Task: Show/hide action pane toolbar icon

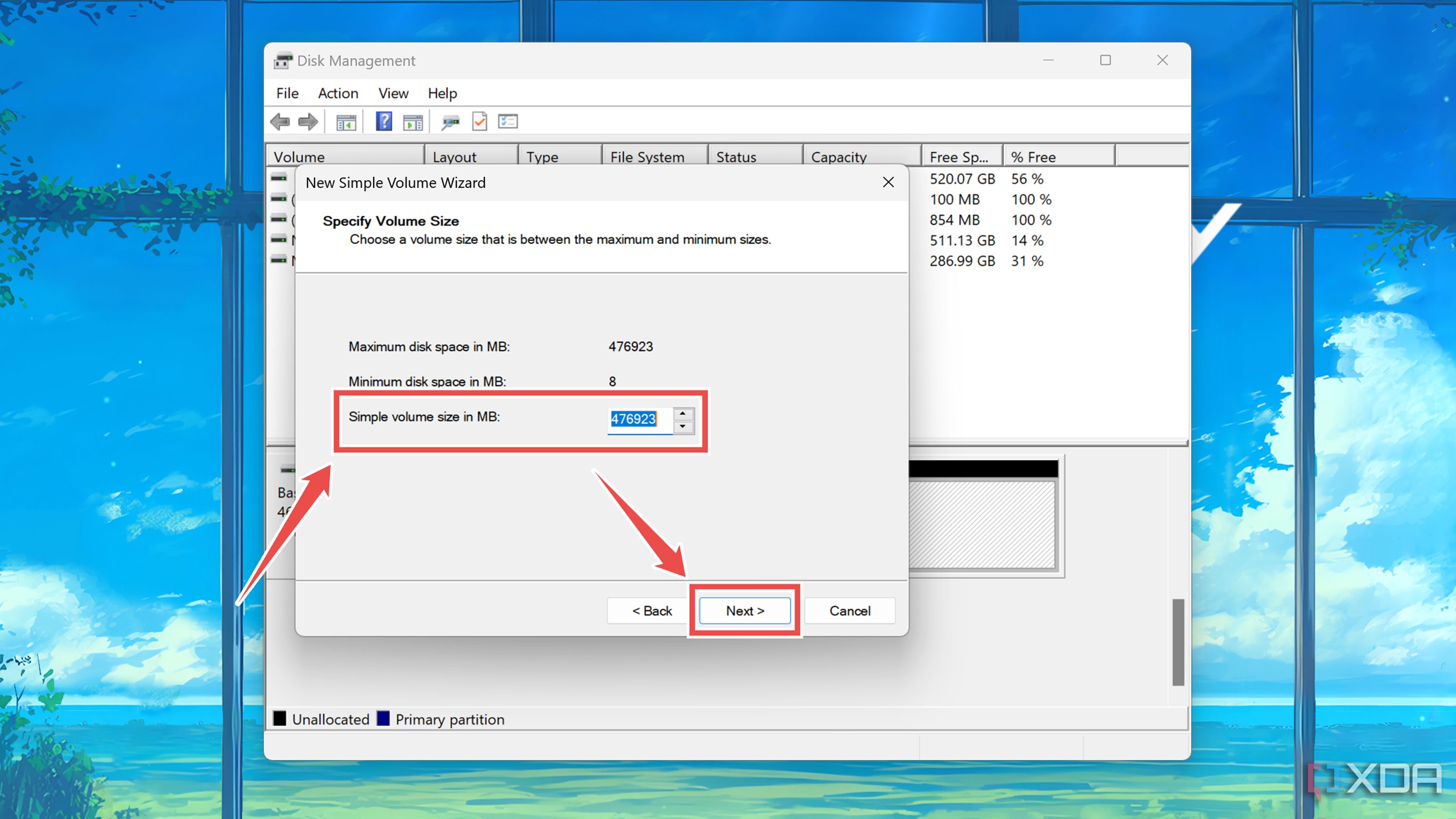Action: coord(413,122)
